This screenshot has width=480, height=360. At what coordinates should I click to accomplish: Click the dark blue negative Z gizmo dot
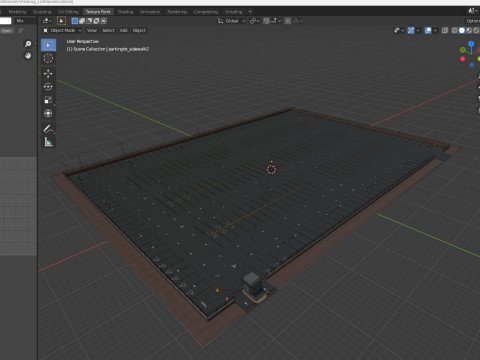471,65
